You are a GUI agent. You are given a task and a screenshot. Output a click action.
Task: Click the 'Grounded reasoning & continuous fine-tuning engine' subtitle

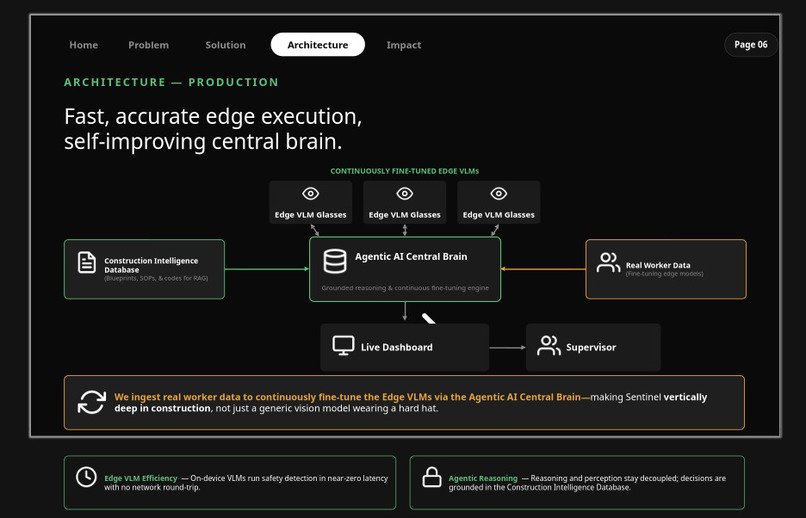click(x=405, y=288)
